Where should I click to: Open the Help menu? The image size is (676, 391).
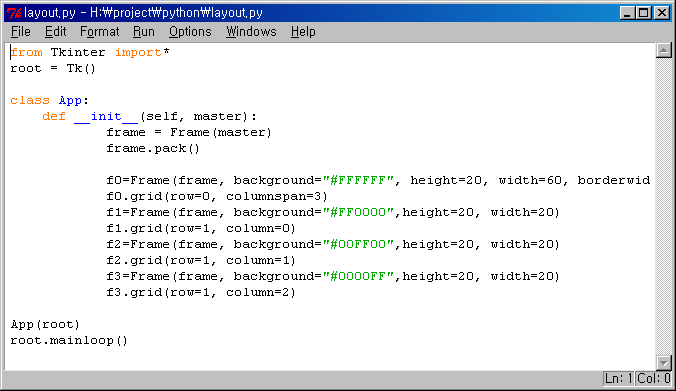point(303,31)
